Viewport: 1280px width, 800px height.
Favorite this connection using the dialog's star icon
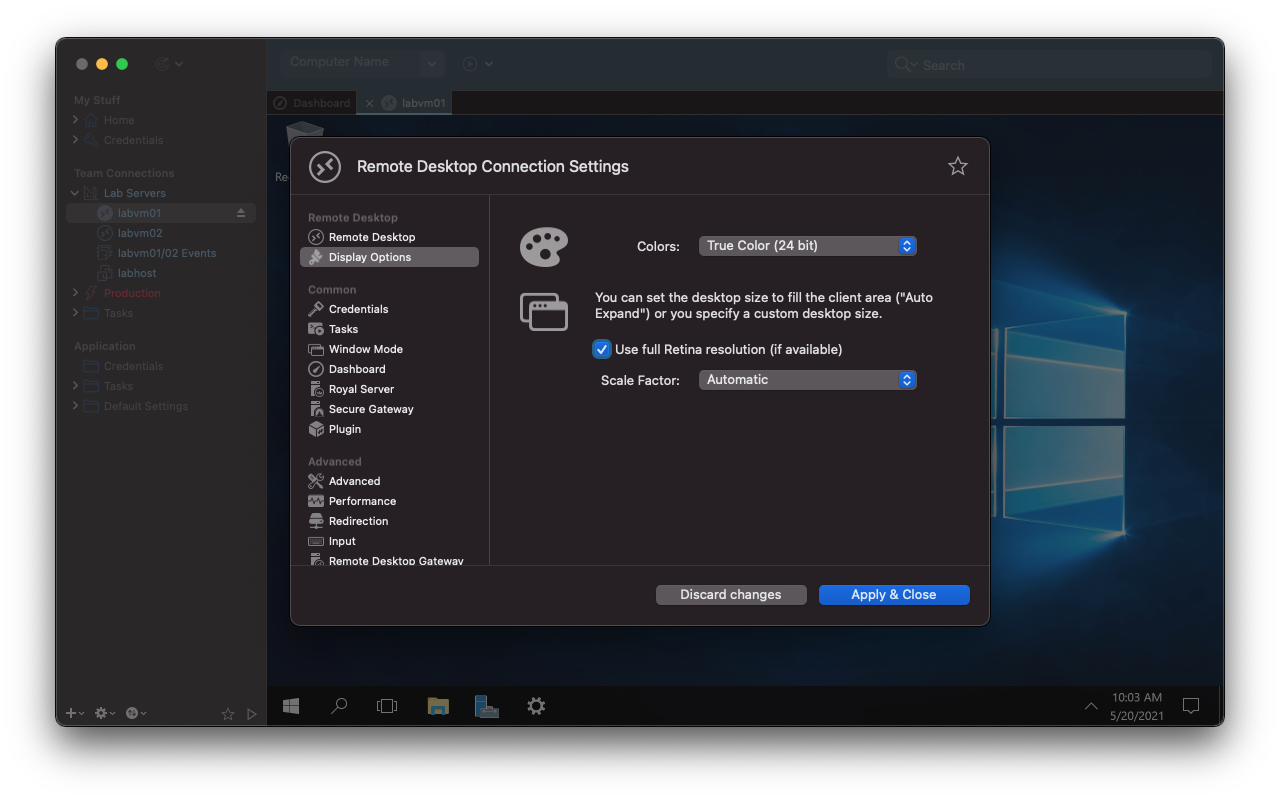pyautogui.click(x=957, y=167)
